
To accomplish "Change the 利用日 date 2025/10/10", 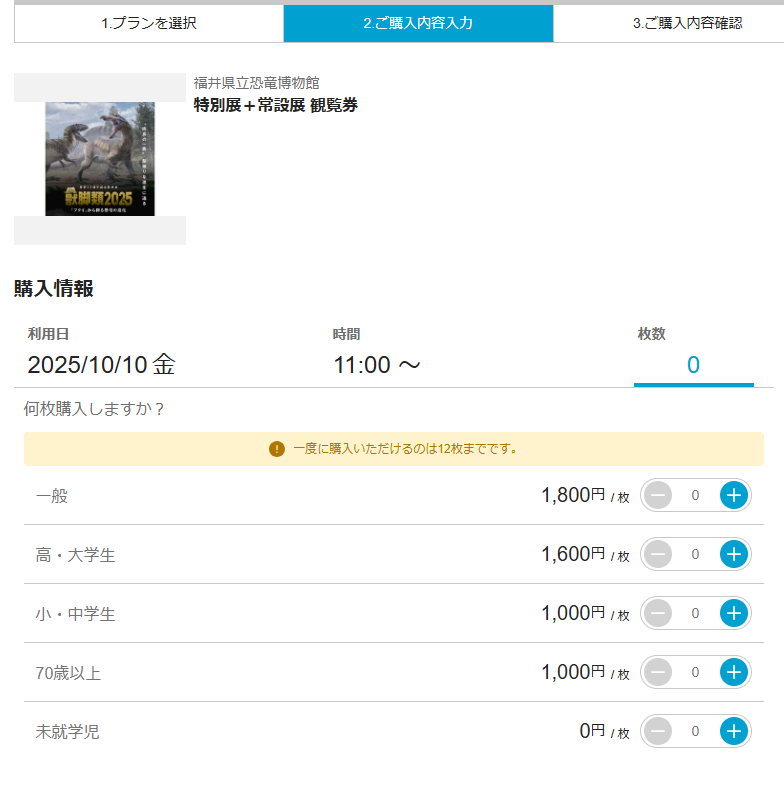I will coord(101,365).
